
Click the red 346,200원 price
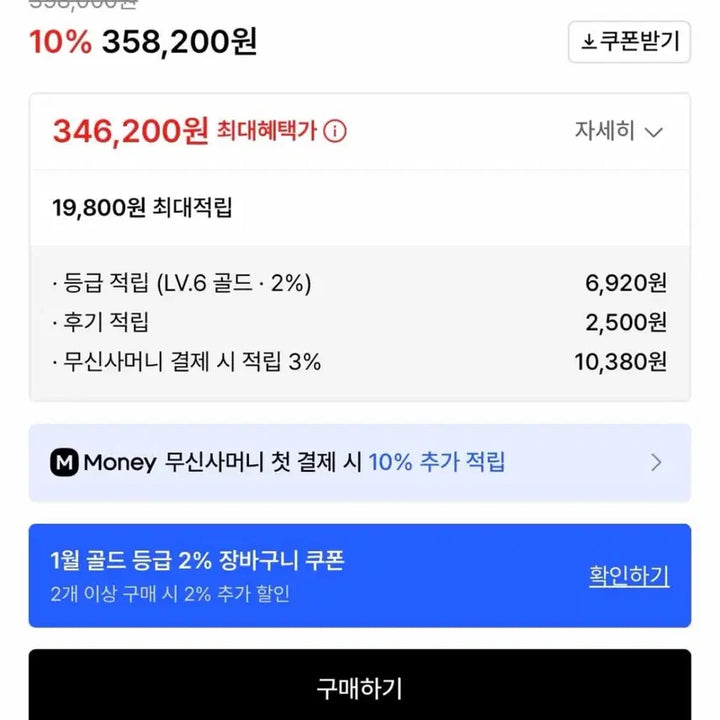click(130, 131)
